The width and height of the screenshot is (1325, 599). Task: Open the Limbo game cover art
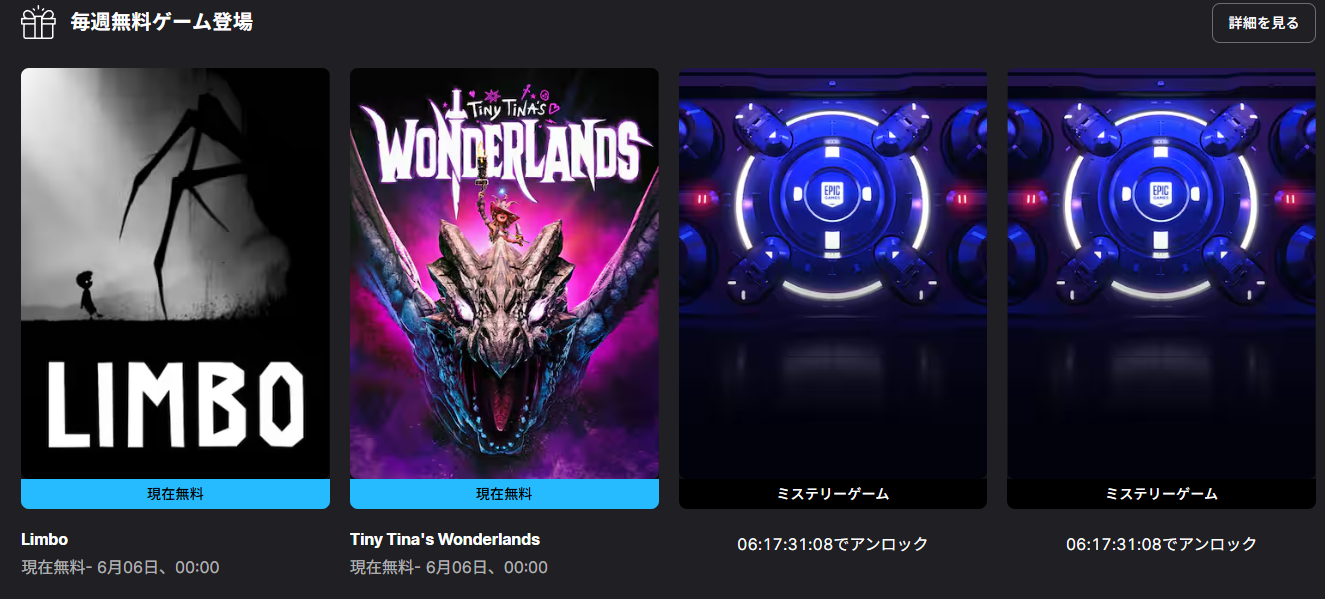[175, 273]
